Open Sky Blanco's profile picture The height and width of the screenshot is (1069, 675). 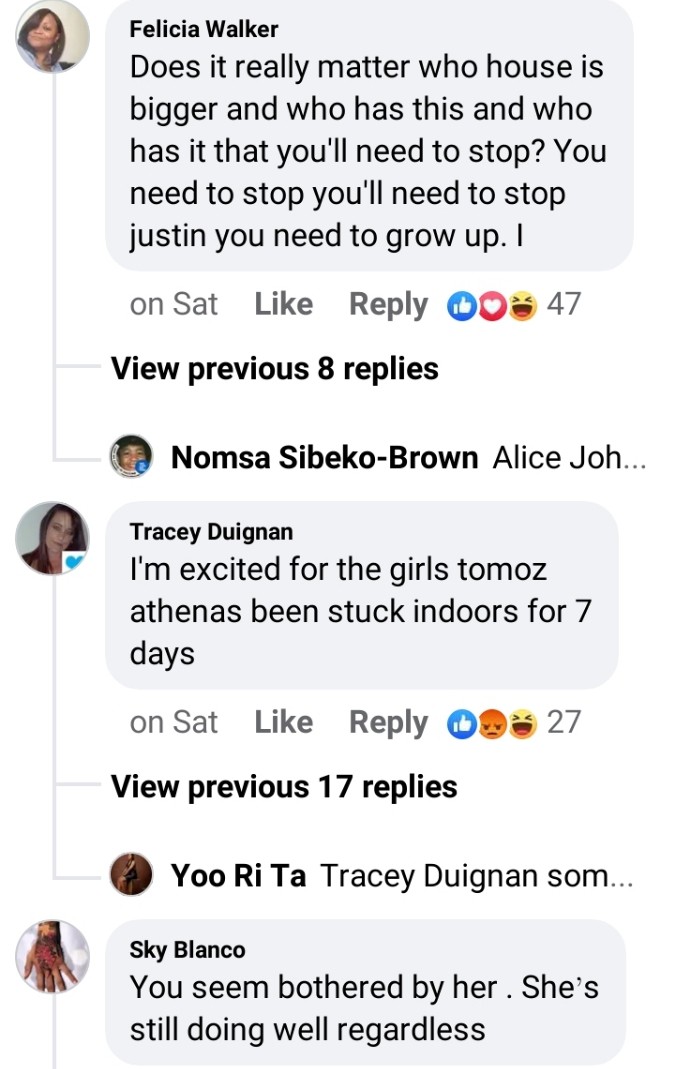[x=52, y=956]
